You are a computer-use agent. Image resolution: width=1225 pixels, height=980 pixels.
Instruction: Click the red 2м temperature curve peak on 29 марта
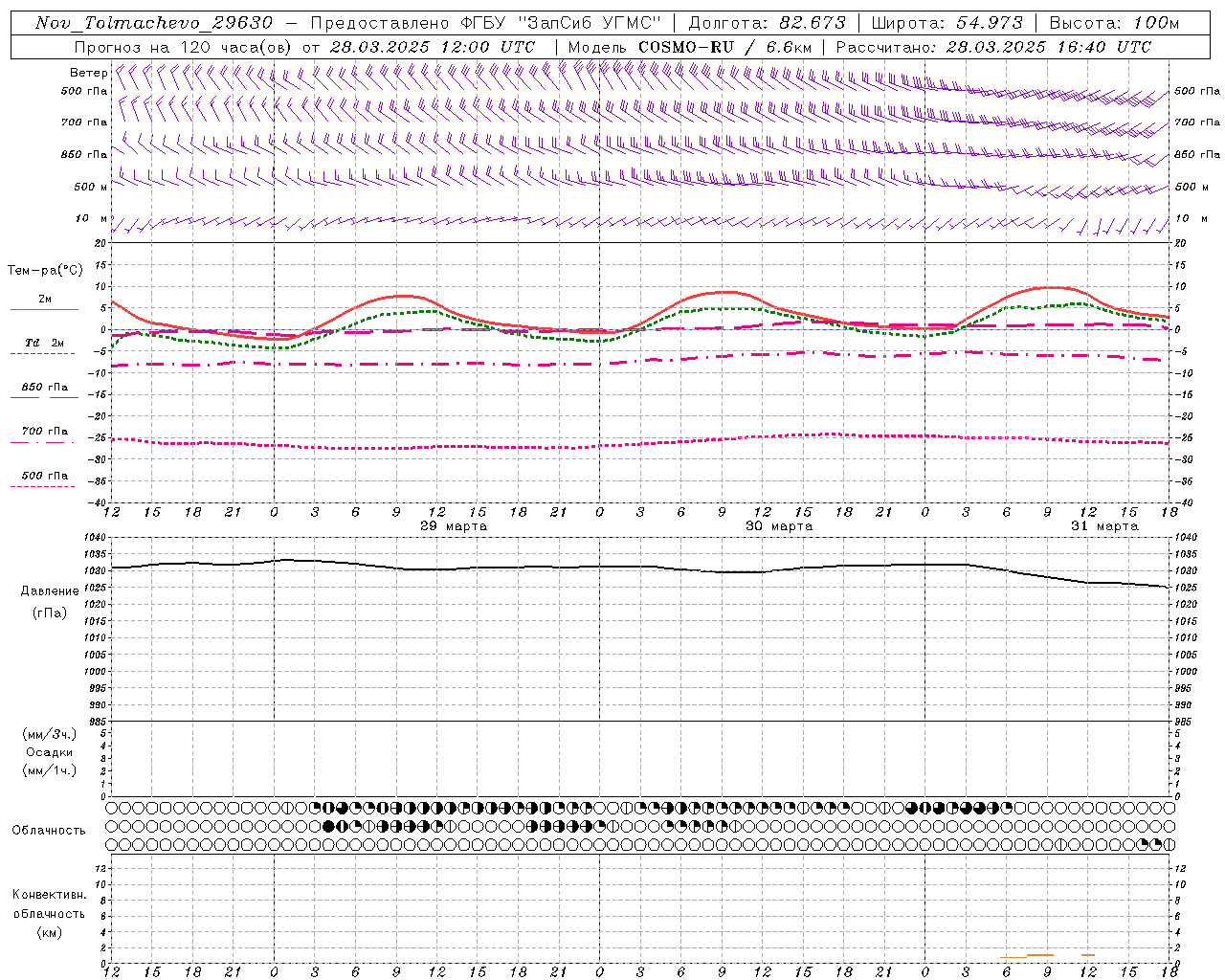[x=403, y=296]
